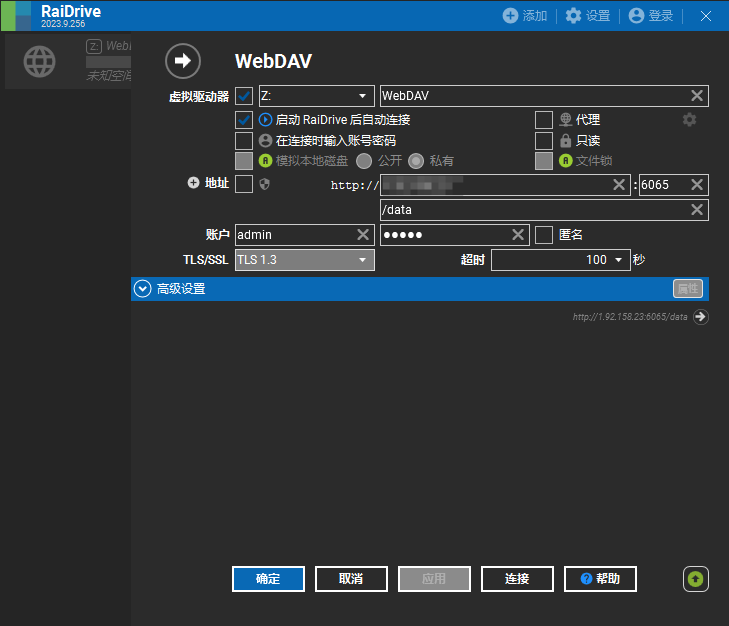The image size is (729, 626).
Task: Open the Z: drive letter dropdown
Action: point(317,96)
